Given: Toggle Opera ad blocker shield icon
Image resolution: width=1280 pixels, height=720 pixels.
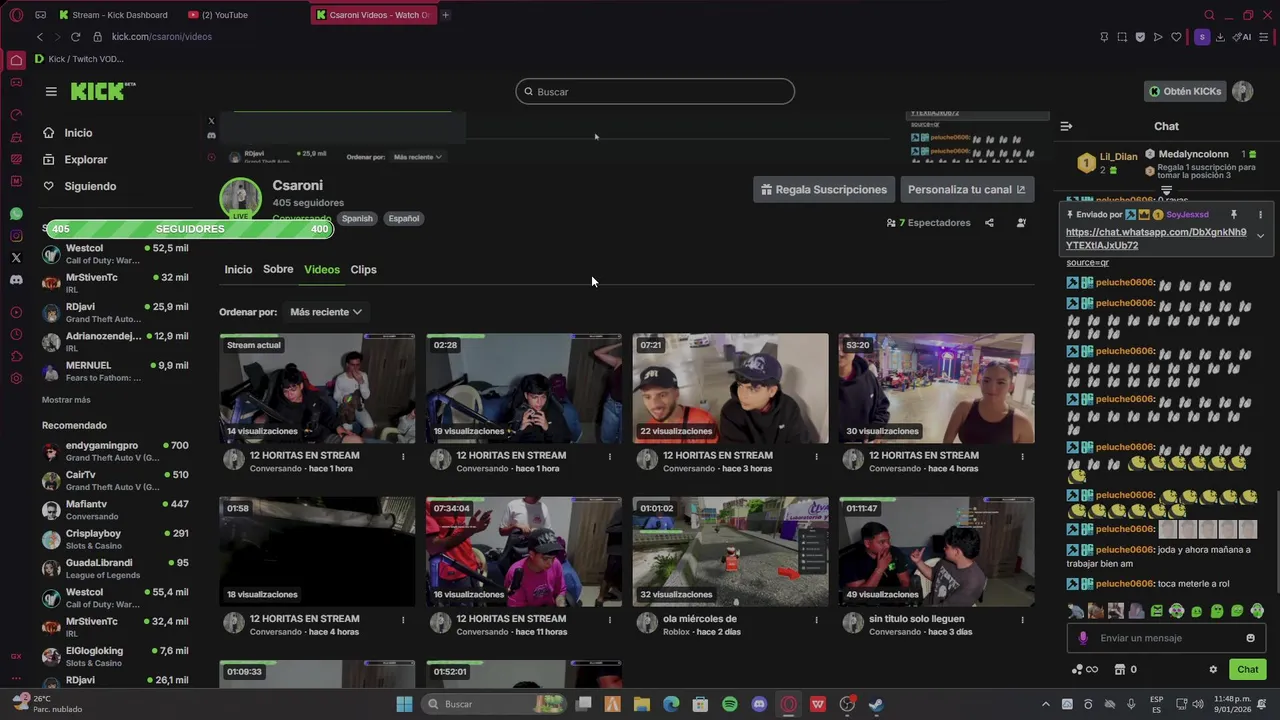Looking at the screenshot, I should click(x=1140, y=37).
